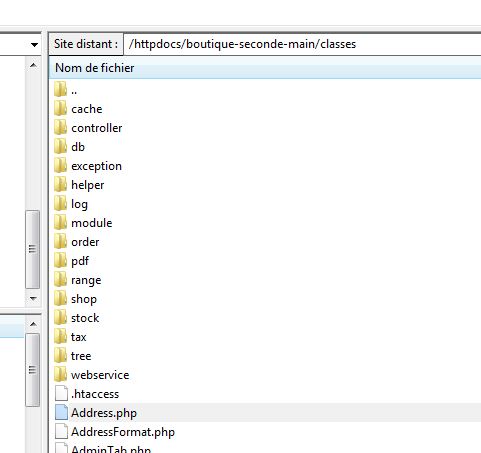Select the AddressFormat.php file icon
481x453 pixels.
pos(61,432)
